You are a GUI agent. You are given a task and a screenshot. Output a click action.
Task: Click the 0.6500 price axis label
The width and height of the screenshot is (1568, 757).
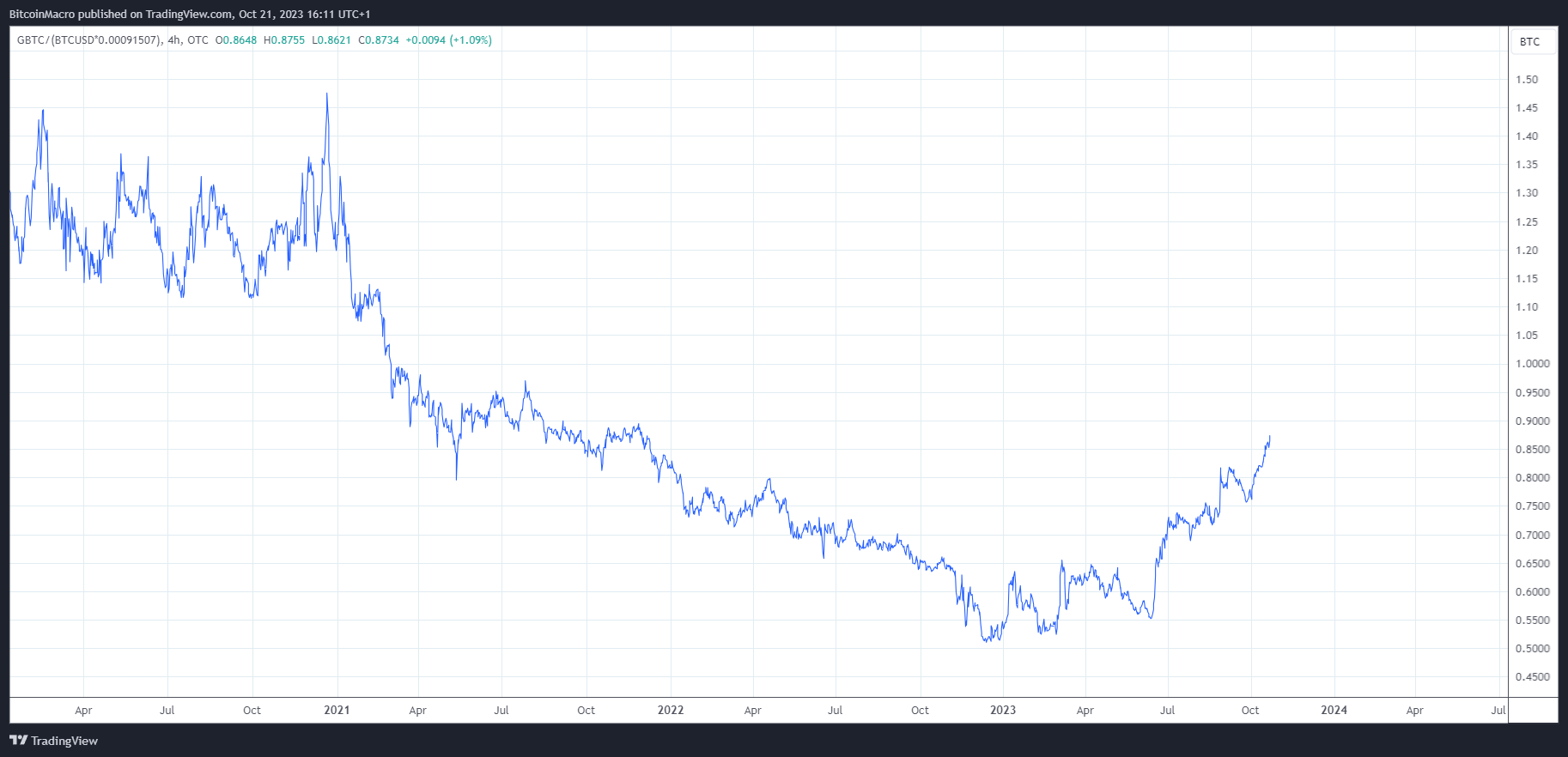coord(1533,564)
